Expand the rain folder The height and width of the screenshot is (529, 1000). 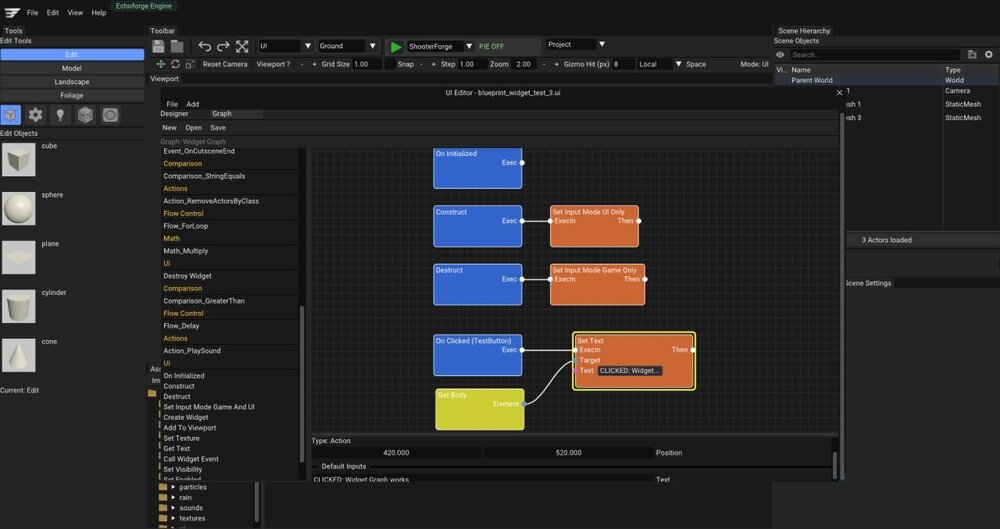pyautogui.click(x=173, y=498)
